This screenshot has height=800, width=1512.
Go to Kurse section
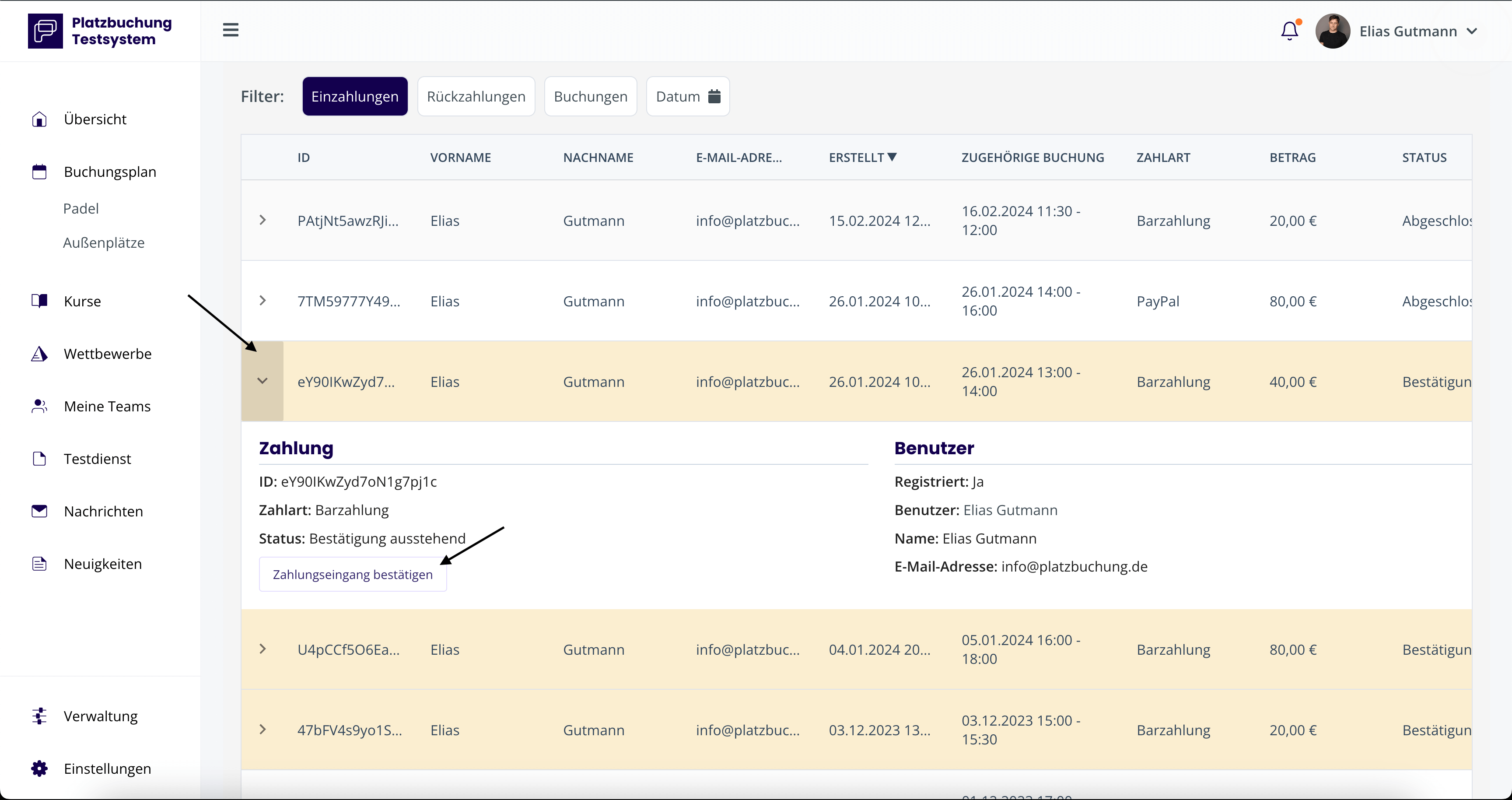(x=82, y=301)
